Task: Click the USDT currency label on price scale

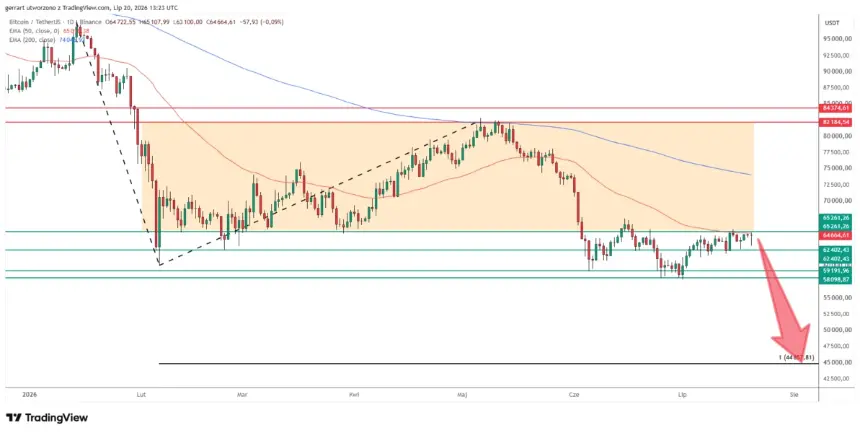Action: tap(833, 23)
